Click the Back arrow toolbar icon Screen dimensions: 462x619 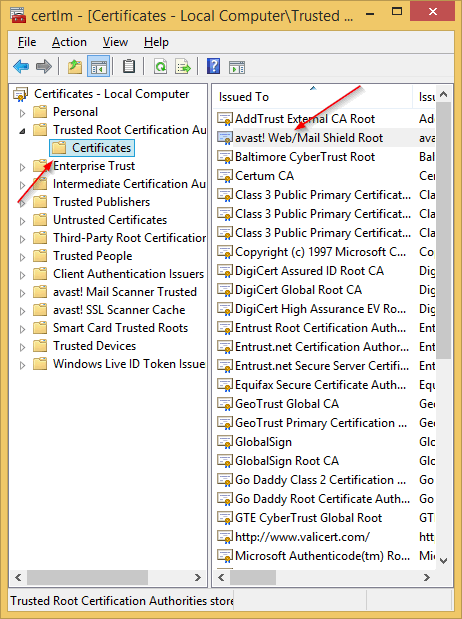pos(21,66)
